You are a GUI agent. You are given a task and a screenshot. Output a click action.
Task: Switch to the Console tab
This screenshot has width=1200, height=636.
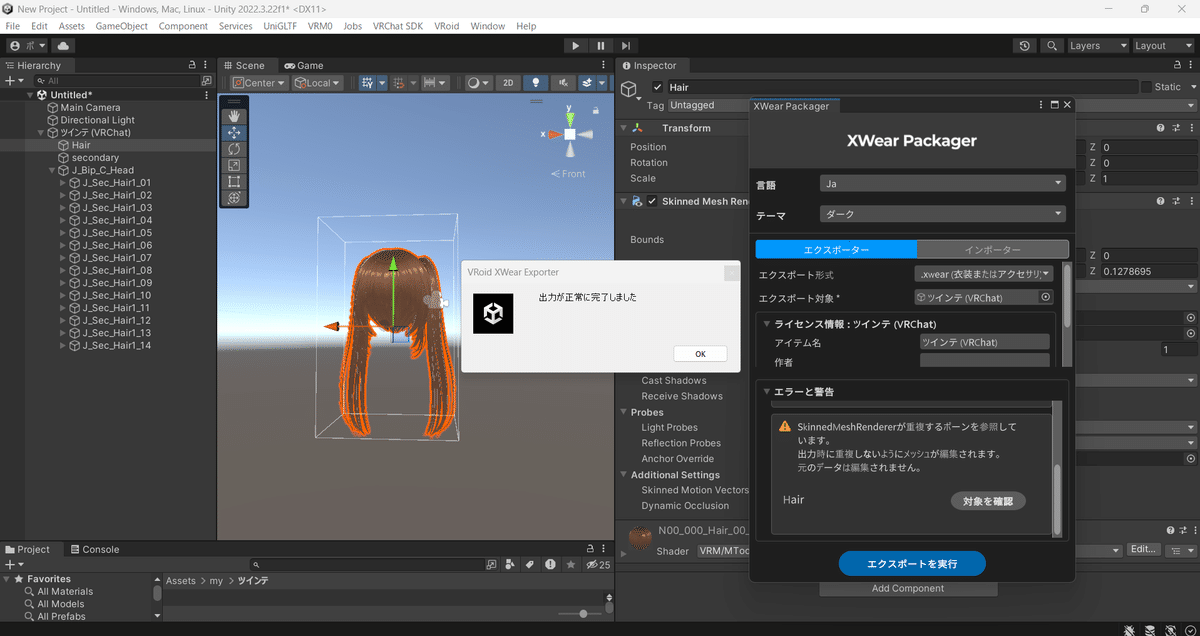coord(93,549)
